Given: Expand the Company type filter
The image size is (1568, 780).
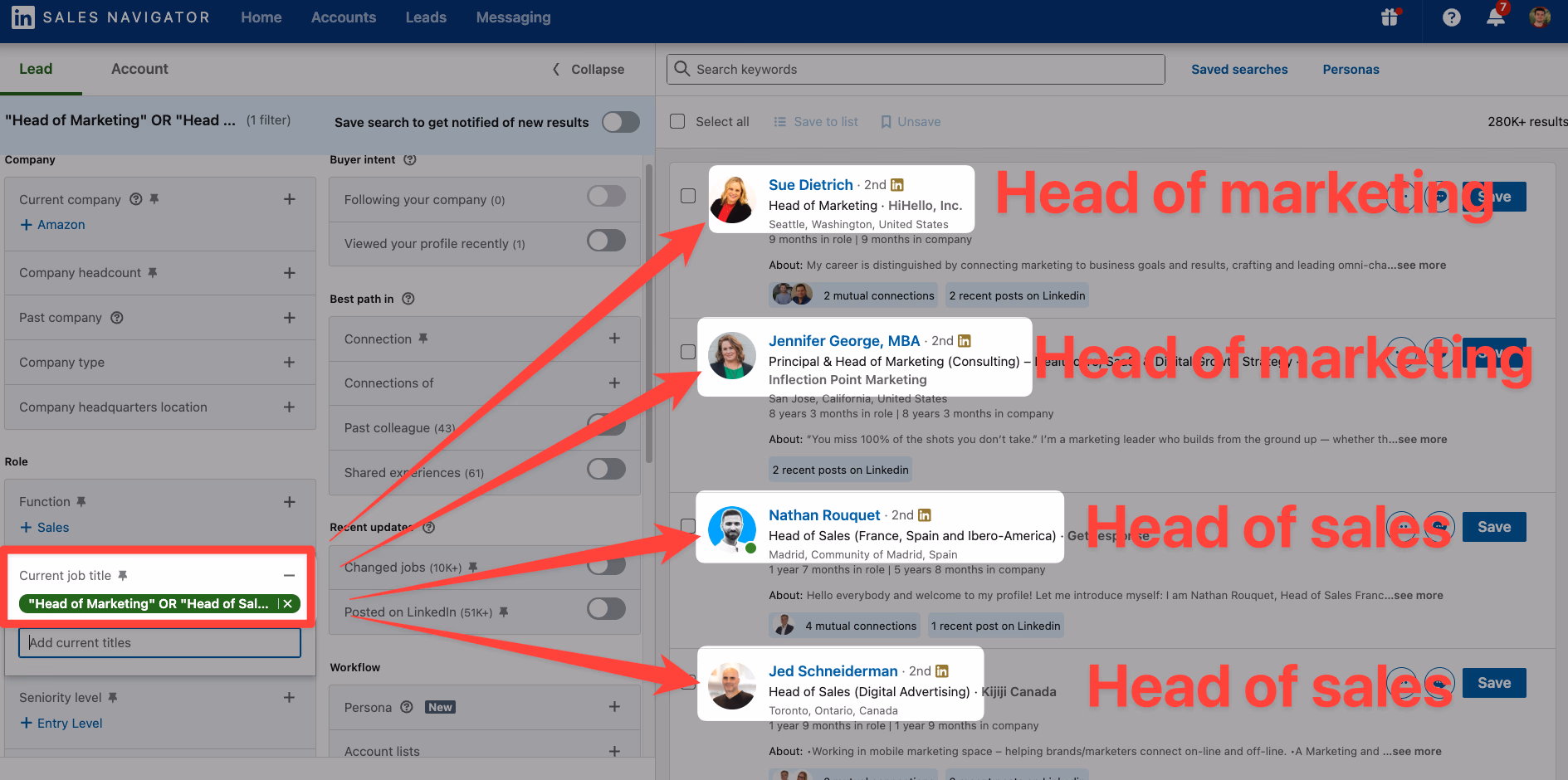Looking at the screenshot, I should pyautogui.click(x=290, y=362).
